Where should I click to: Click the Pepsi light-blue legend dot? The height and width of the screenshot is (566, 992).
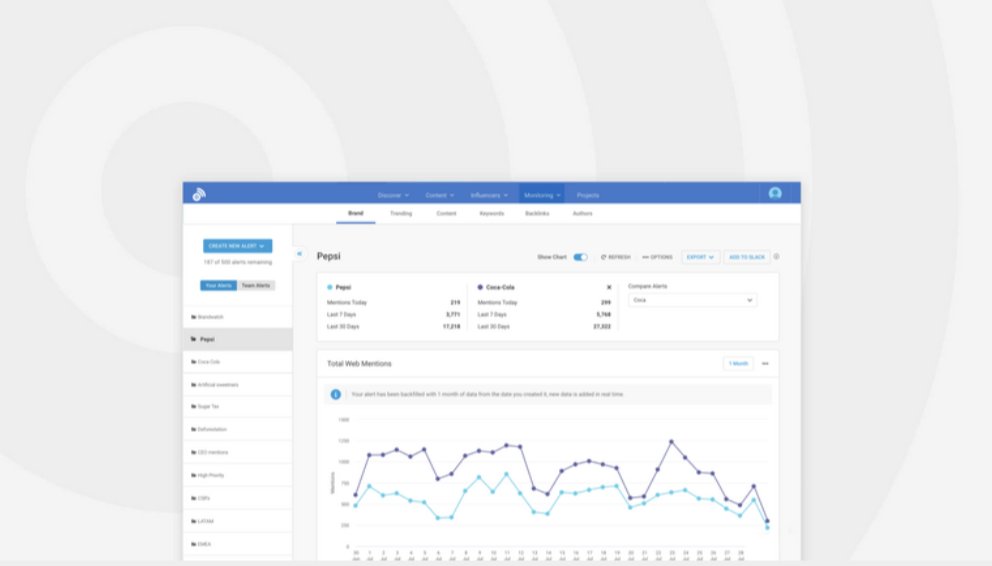330,287
